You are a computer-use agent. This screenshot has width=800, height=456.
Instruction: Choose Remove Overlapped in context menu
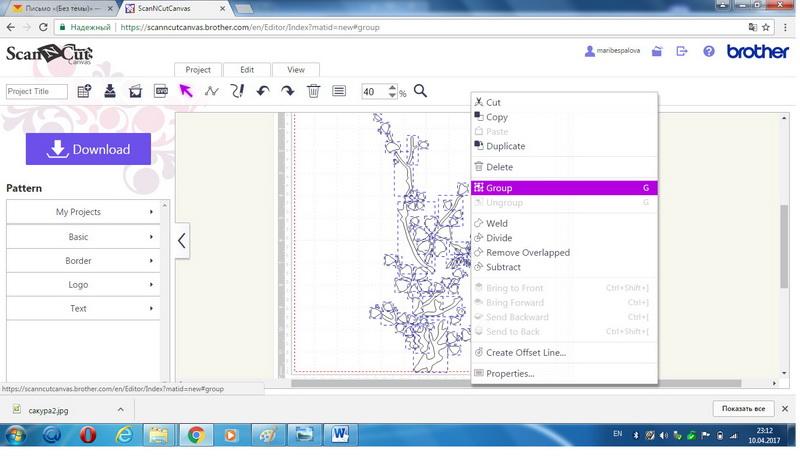coord(564,253)
